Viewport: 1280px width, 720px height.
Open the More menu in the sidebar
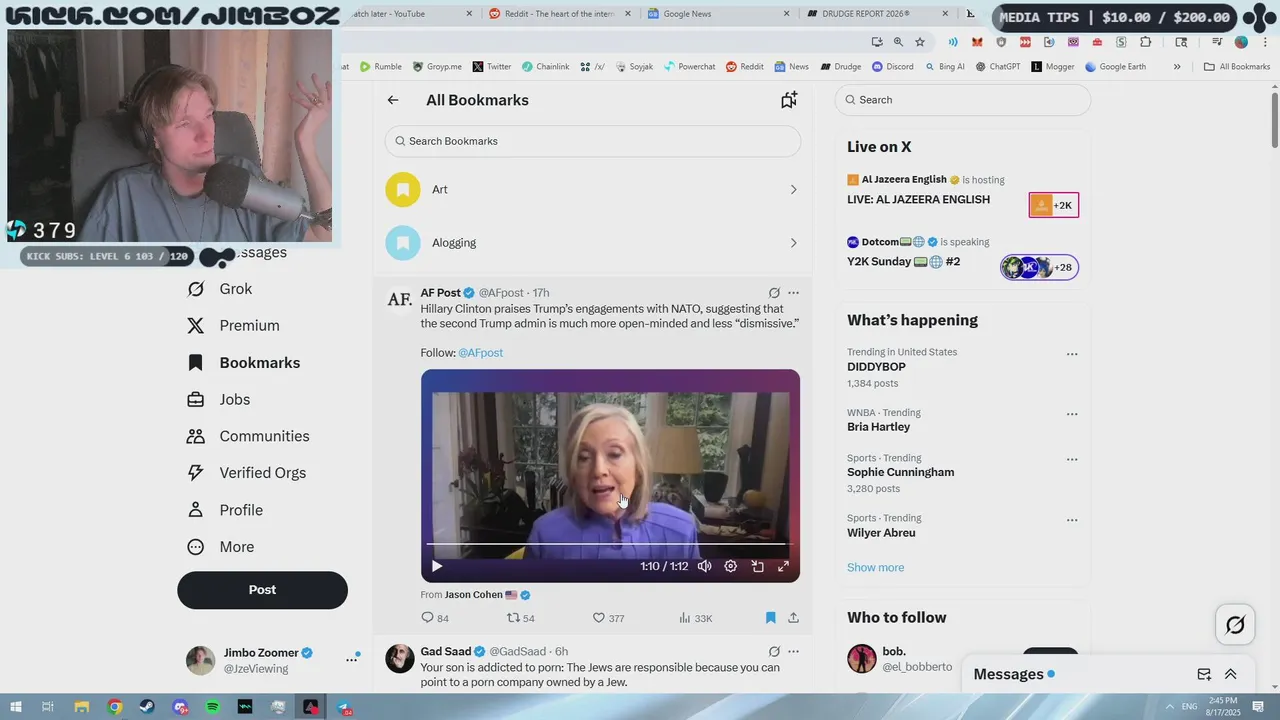(x=221, y=547)
